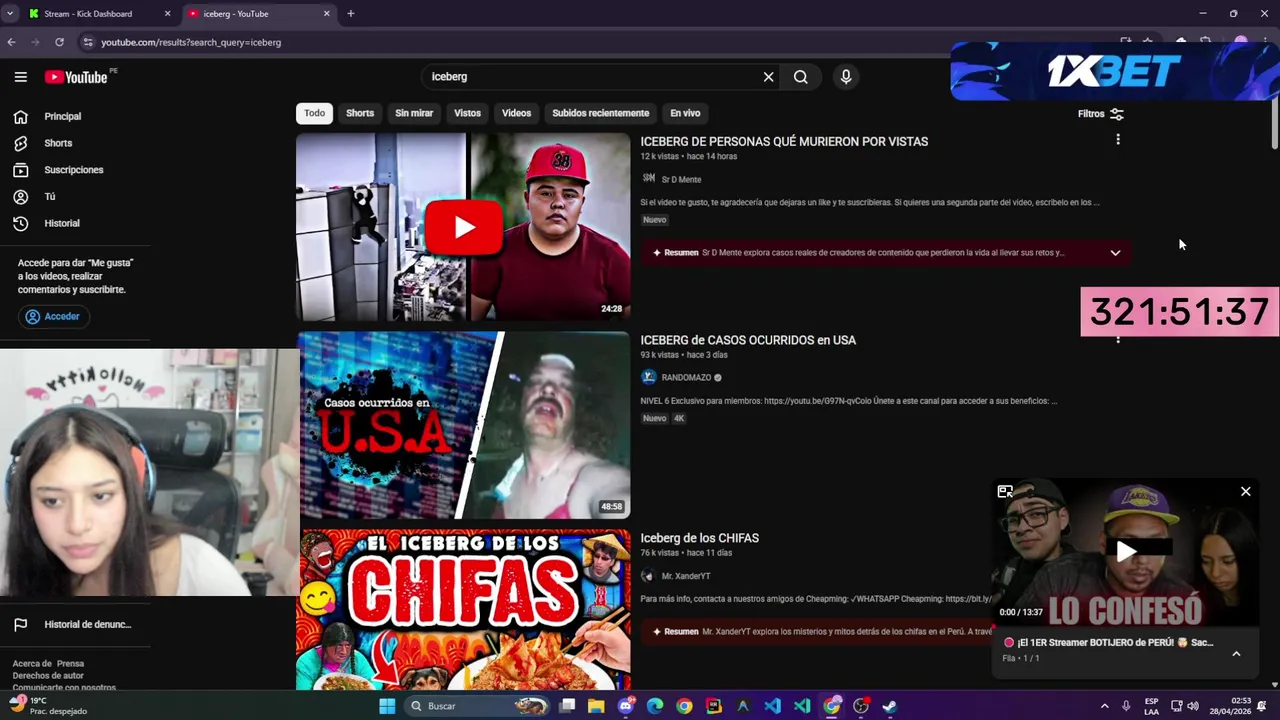Open Steam from the taskbar
The width and height of the screenshot is (1280, 720).
pos(890,706)
